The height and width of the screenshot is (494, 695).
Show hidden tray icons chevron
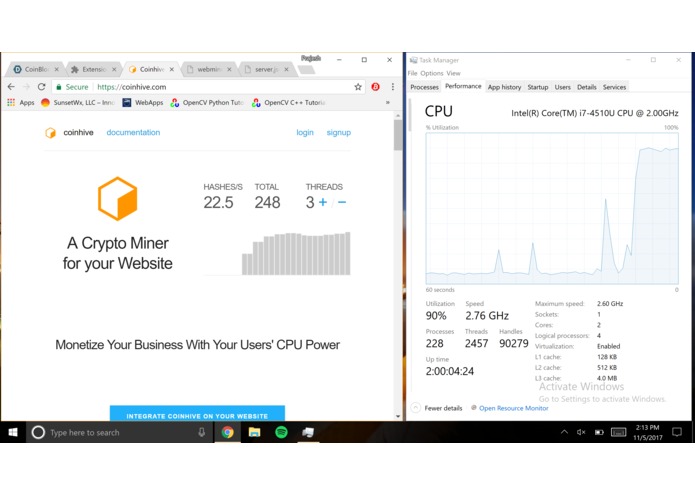click(x=564, y=432)
